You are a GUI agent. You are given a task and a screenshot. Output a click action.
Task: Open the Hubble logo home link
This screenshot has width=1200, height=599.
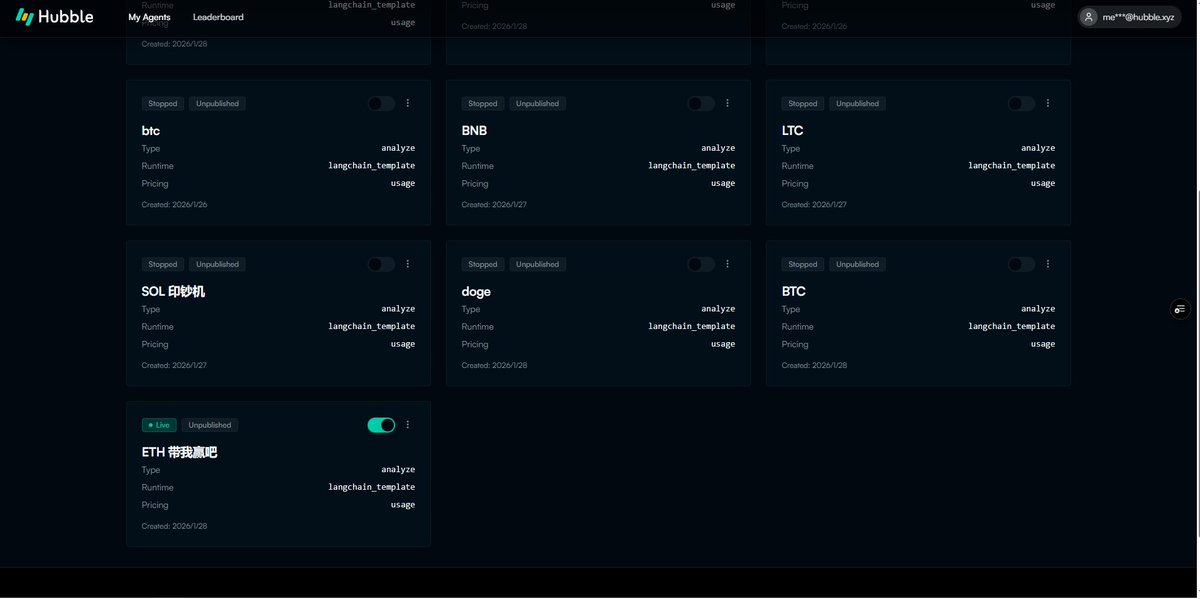tap(54, 17)
